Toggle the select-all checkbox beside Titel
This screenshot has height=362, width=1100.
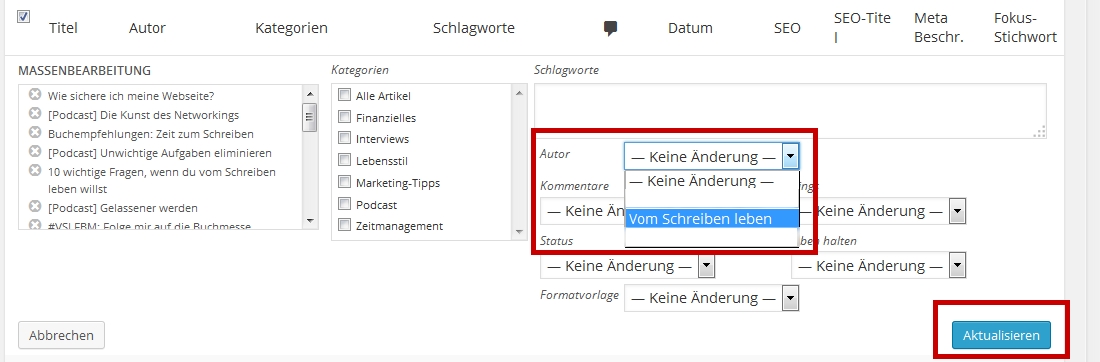point(23,17)
